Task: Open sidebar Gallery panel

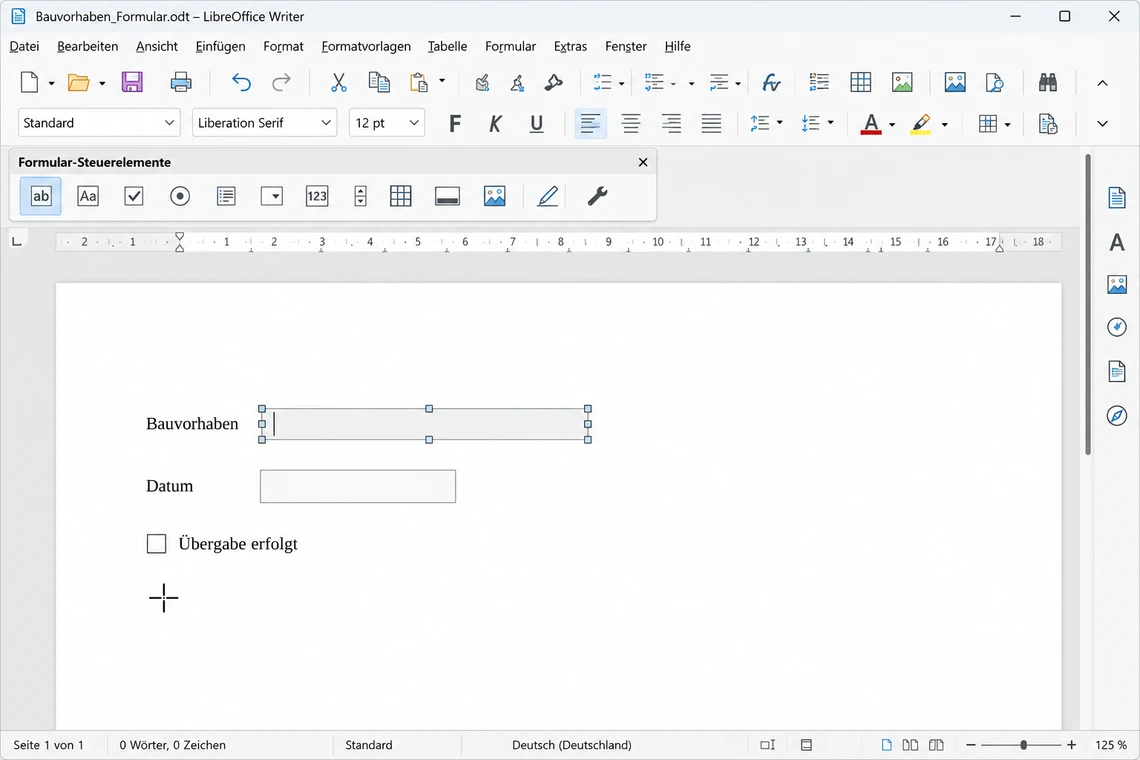Action: [1117, 284]
